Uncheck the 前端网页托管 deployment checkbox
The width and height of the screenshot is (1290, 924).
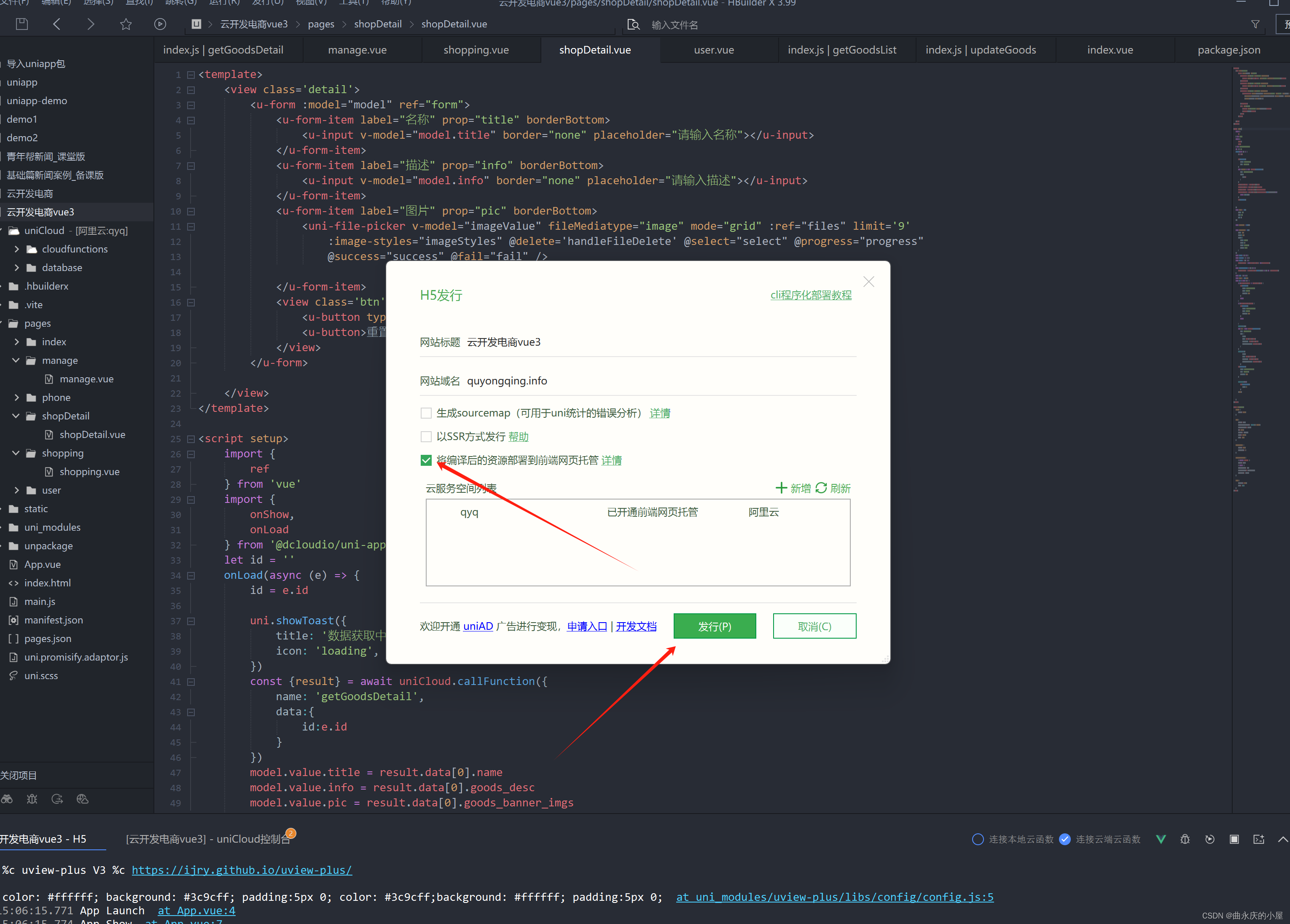(426, 460)
